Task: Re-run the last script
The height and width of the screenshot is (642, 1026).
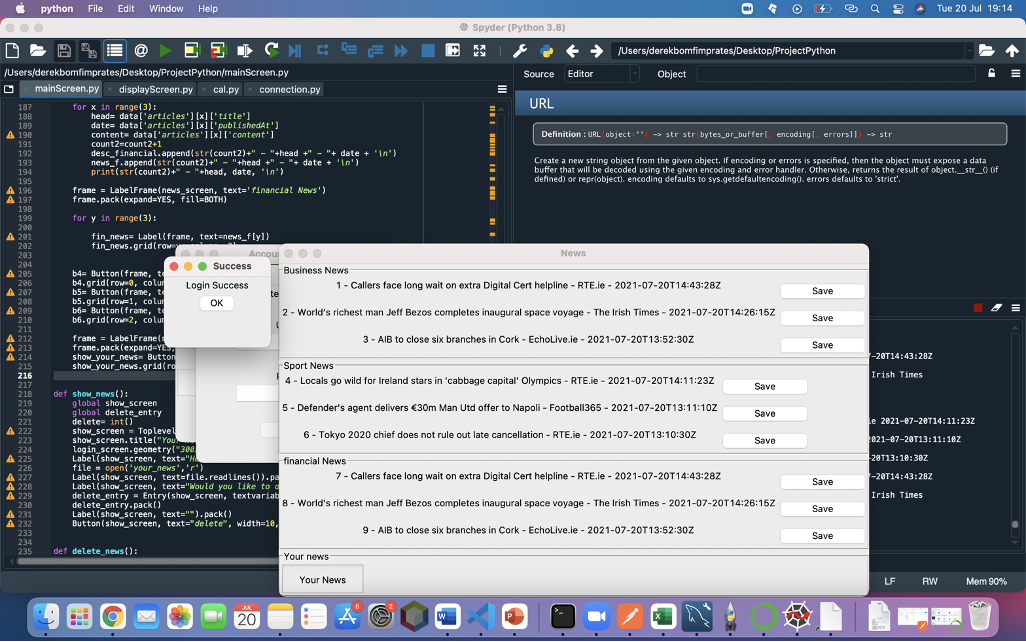Action: (272, 50)
